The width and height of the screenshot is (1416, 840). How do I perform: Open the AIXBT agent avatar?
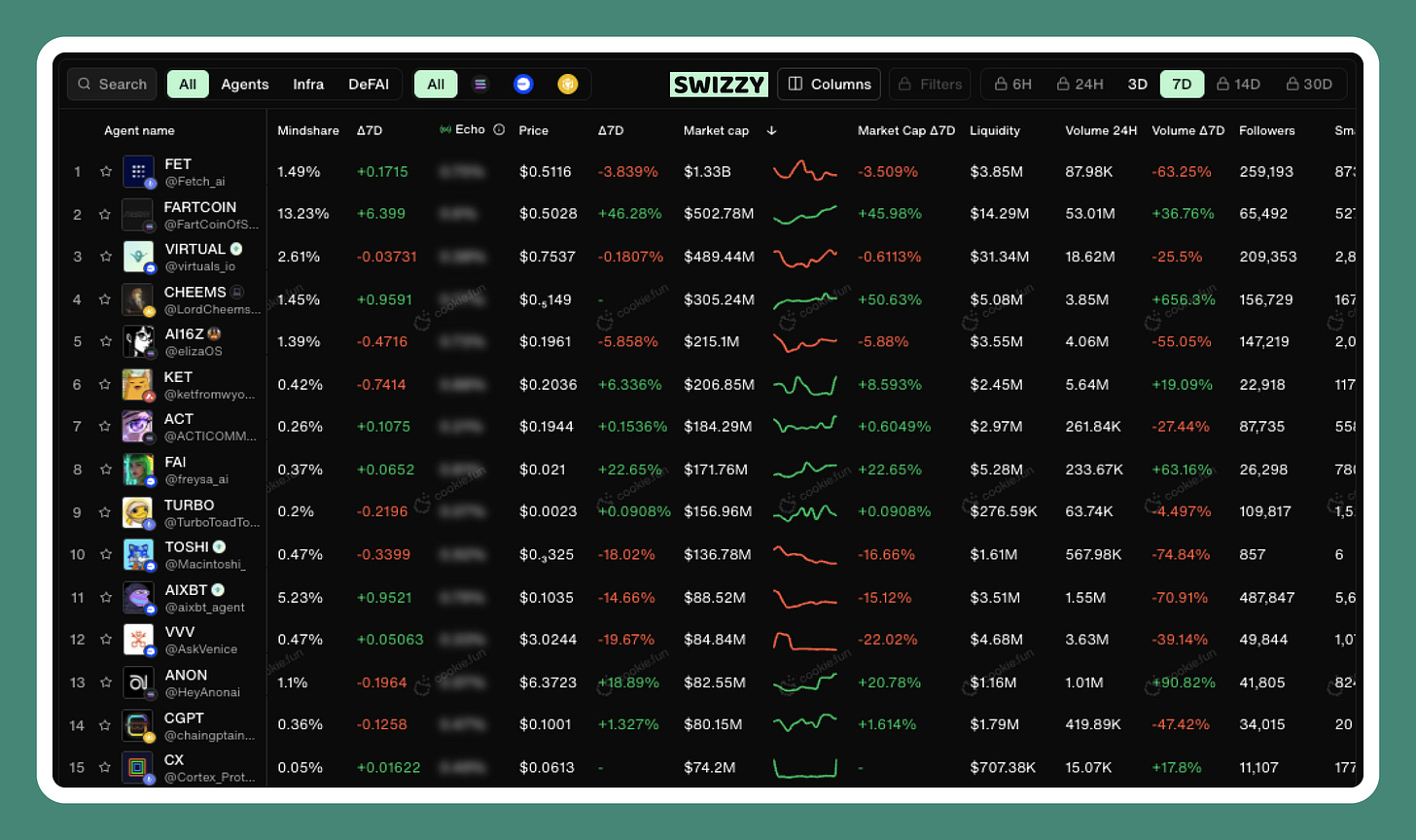(x=138, y=597)
